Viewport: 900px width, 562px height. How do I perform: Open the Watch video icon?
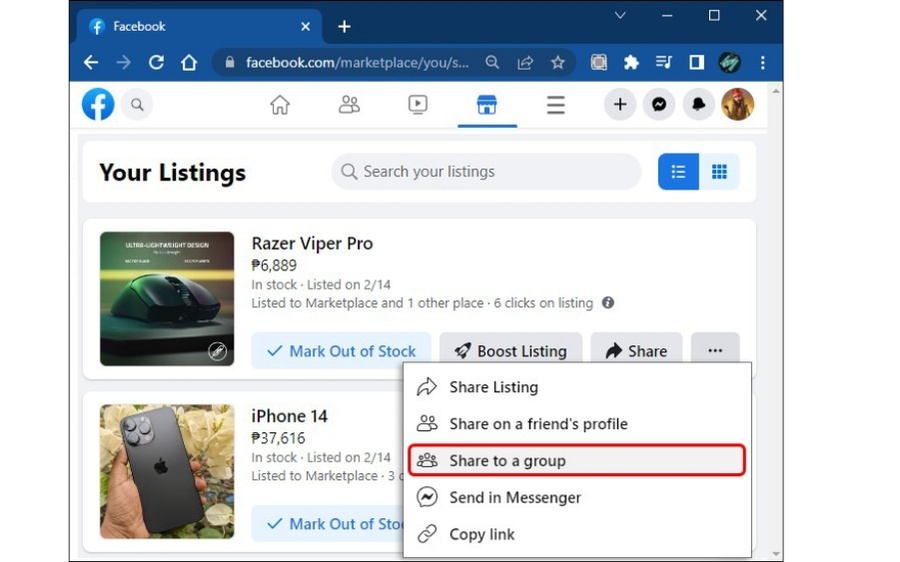tap(418, 104)
